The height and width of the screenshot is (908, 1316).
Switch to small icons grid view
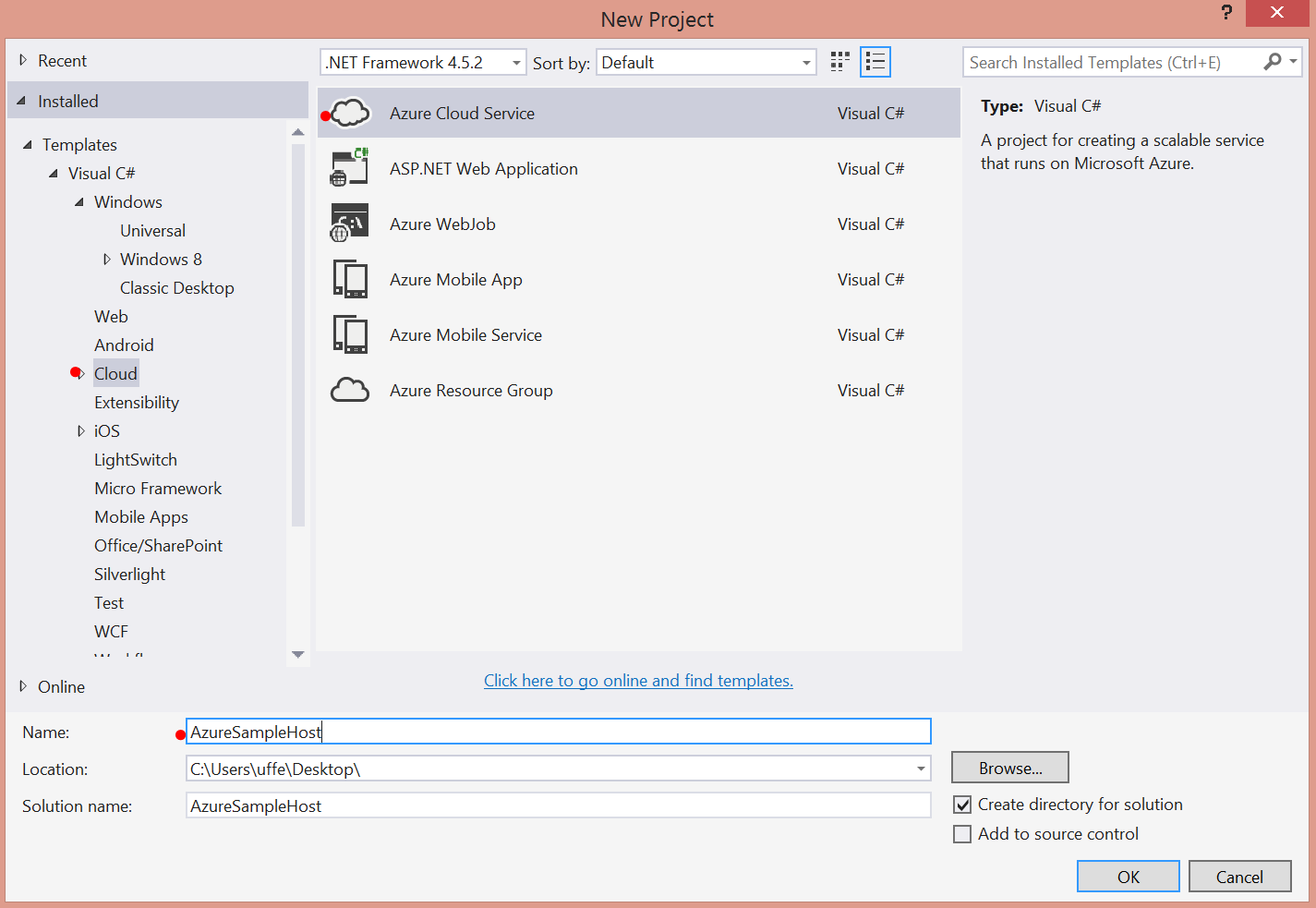pyautogui.click(x=839, y=62)
